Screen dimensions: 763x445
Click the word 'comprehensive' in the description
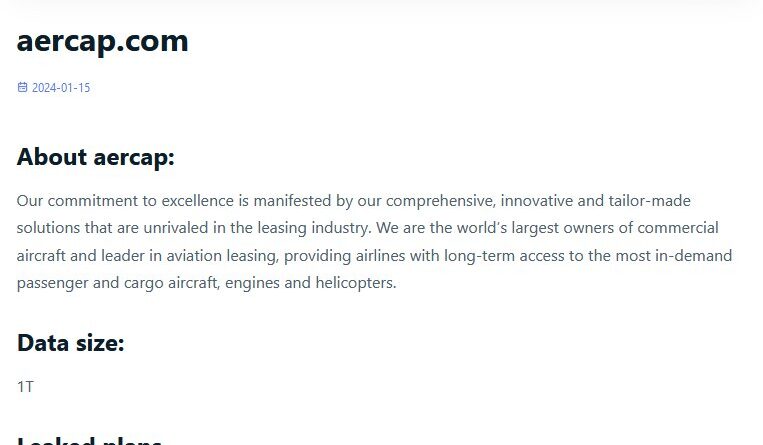(x=440, y=201)
